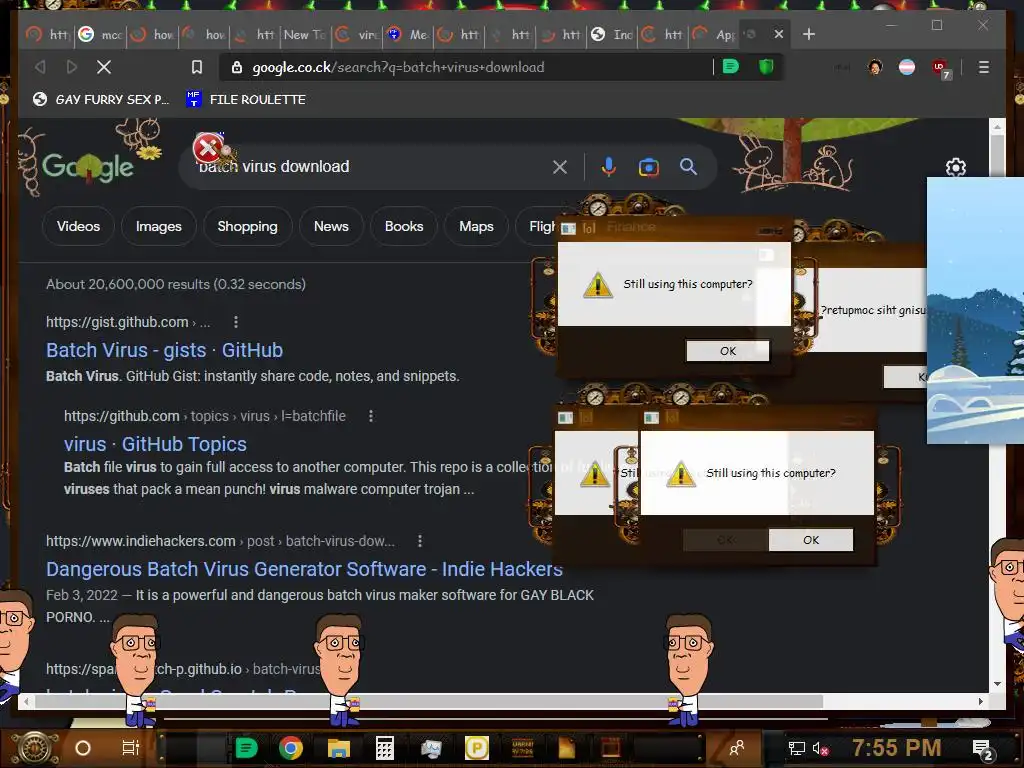The height and width of the screenshot is (768, 1024).
Task: Open three-dot menu beside gist.github.com result
Action: (236, 322)
